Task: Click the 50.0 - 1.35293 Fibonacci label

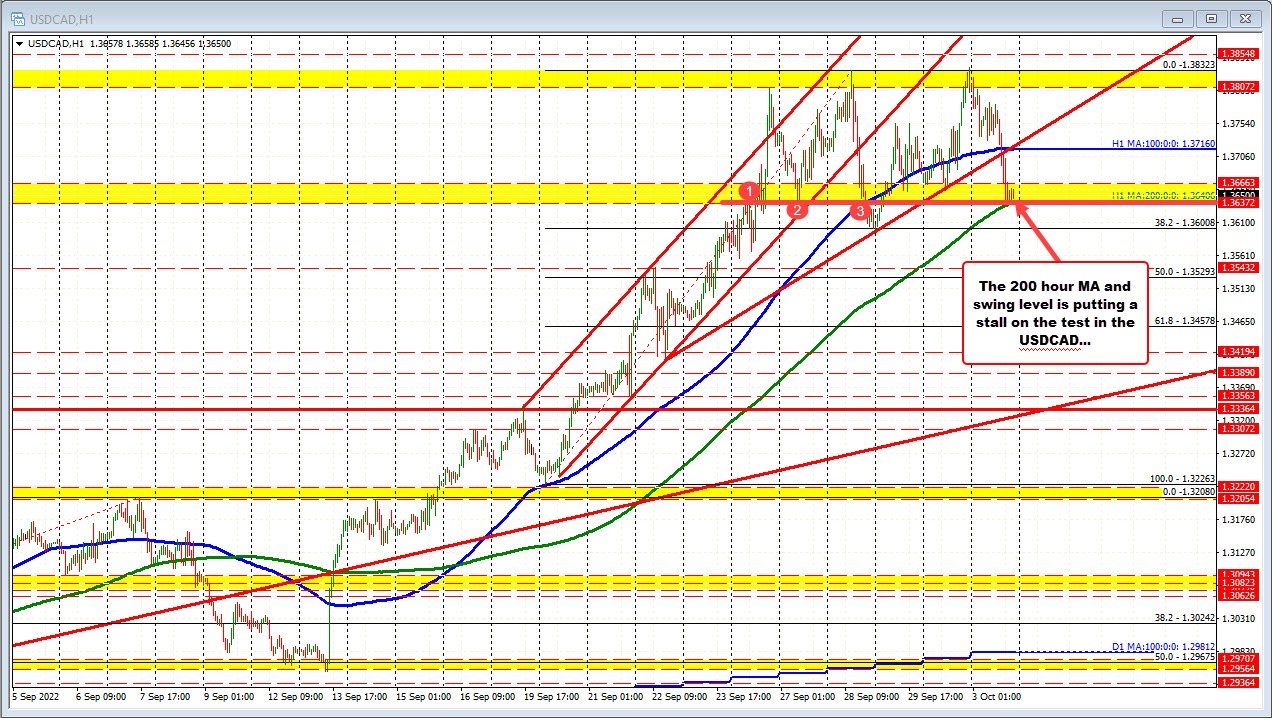Action: [1185, 271]
